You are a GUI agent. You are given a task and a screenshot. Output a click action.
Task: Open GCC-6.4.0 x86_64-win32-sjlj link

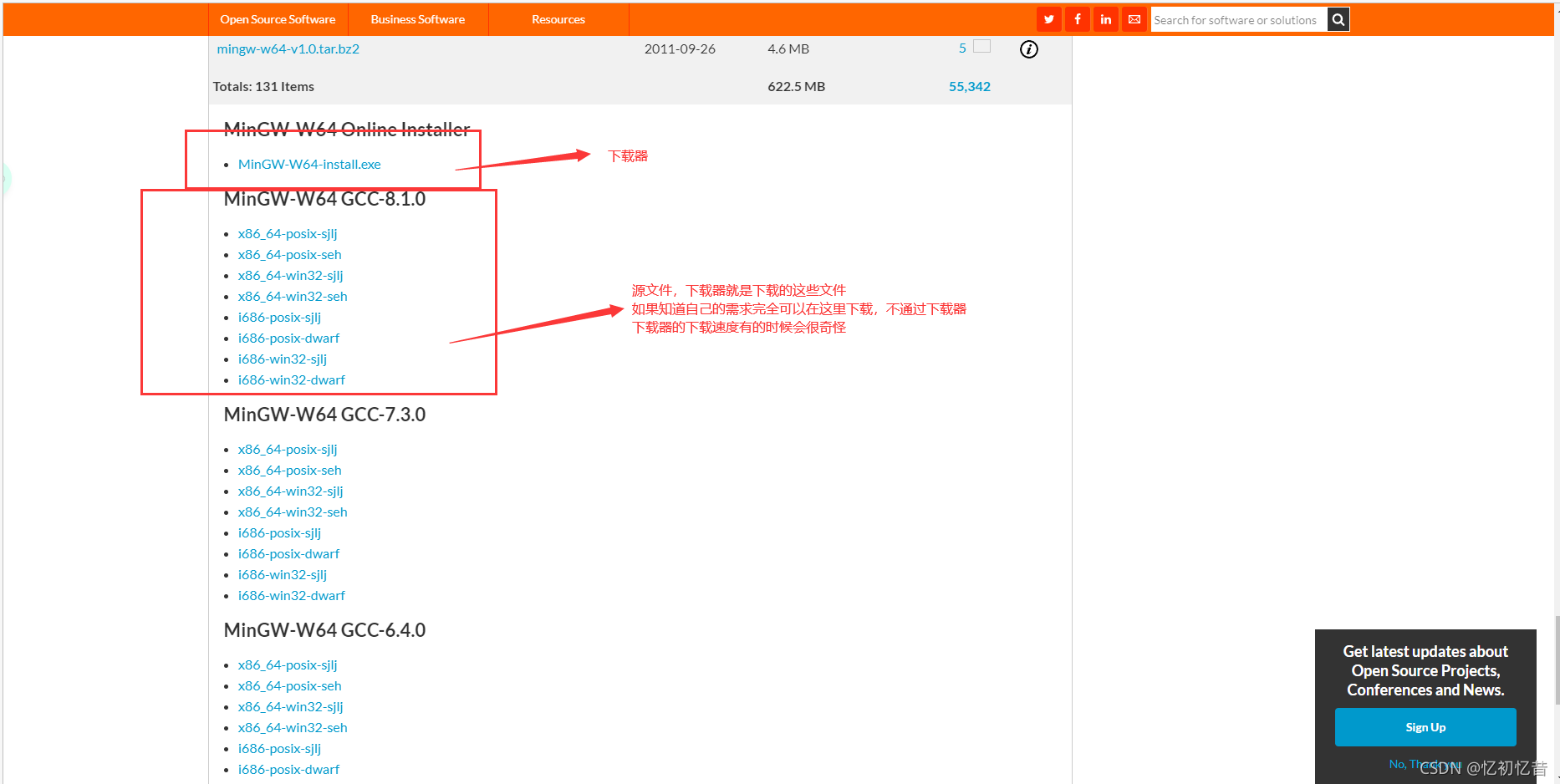coord(290,706)
